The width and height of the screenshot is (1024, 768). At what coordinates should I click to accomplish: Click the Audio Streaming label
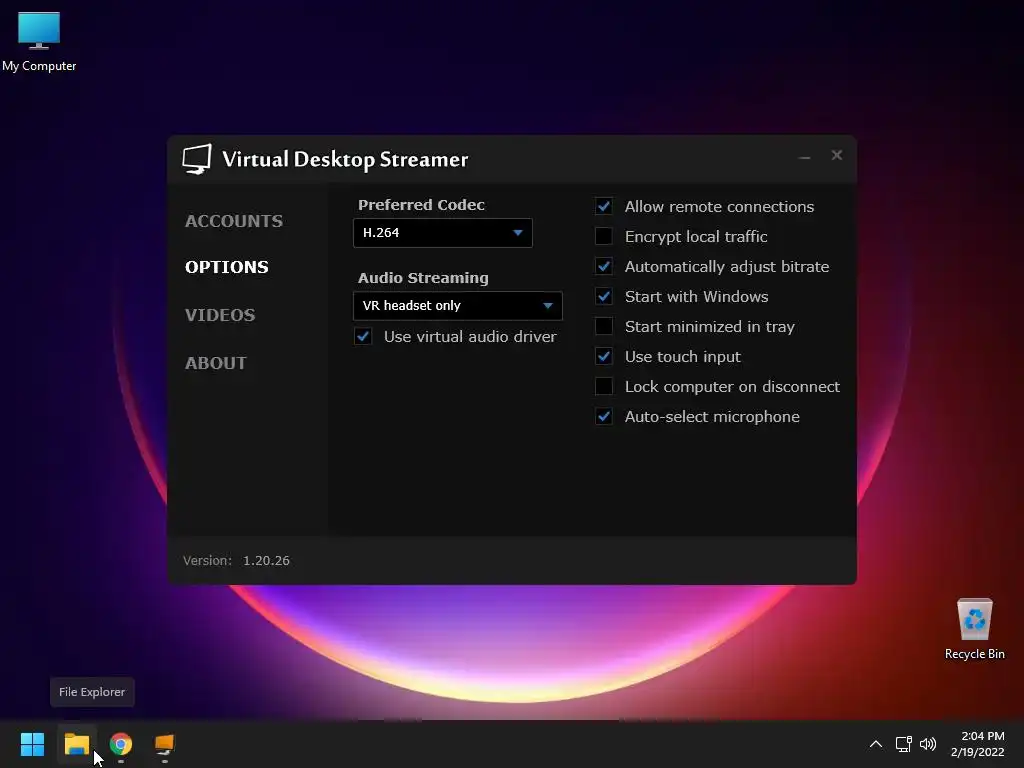423,278
